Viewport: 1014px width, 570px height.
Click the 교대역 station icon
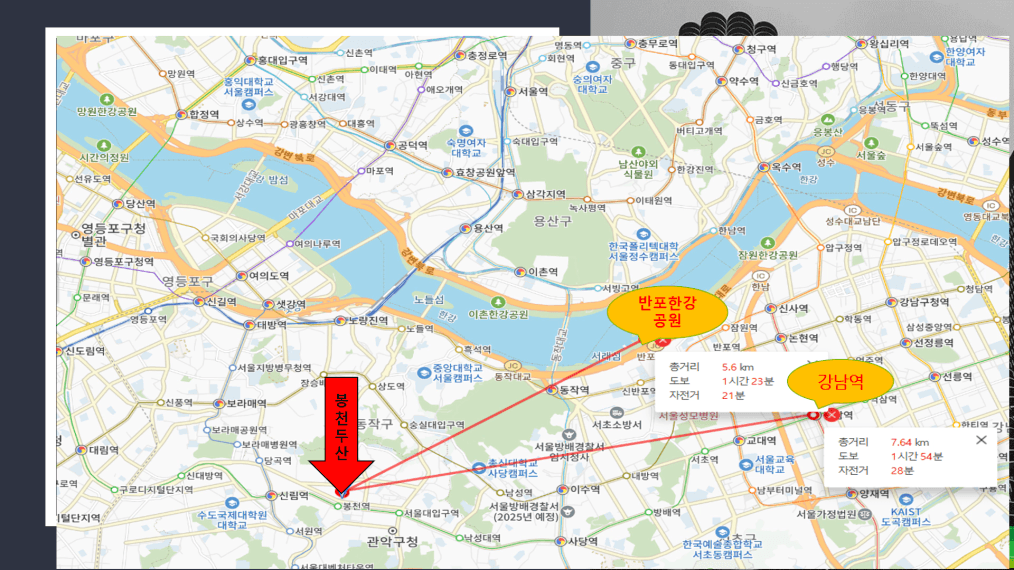739,441
